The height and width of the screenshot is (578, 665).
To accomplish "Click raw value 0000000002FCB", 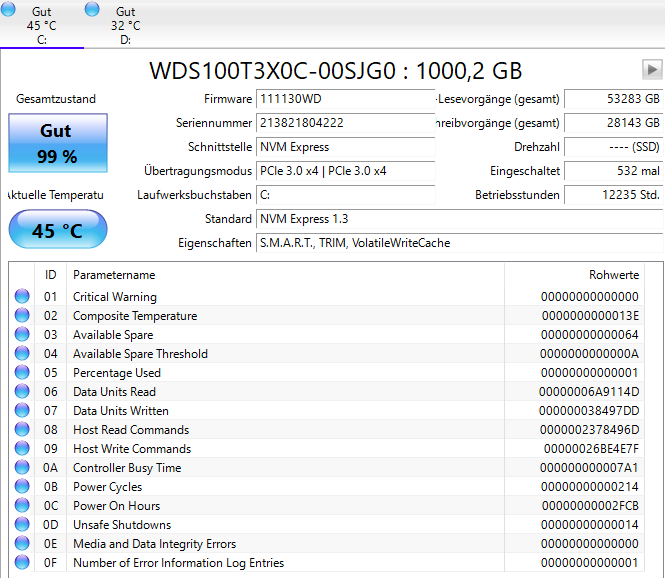I will (590, 506).
